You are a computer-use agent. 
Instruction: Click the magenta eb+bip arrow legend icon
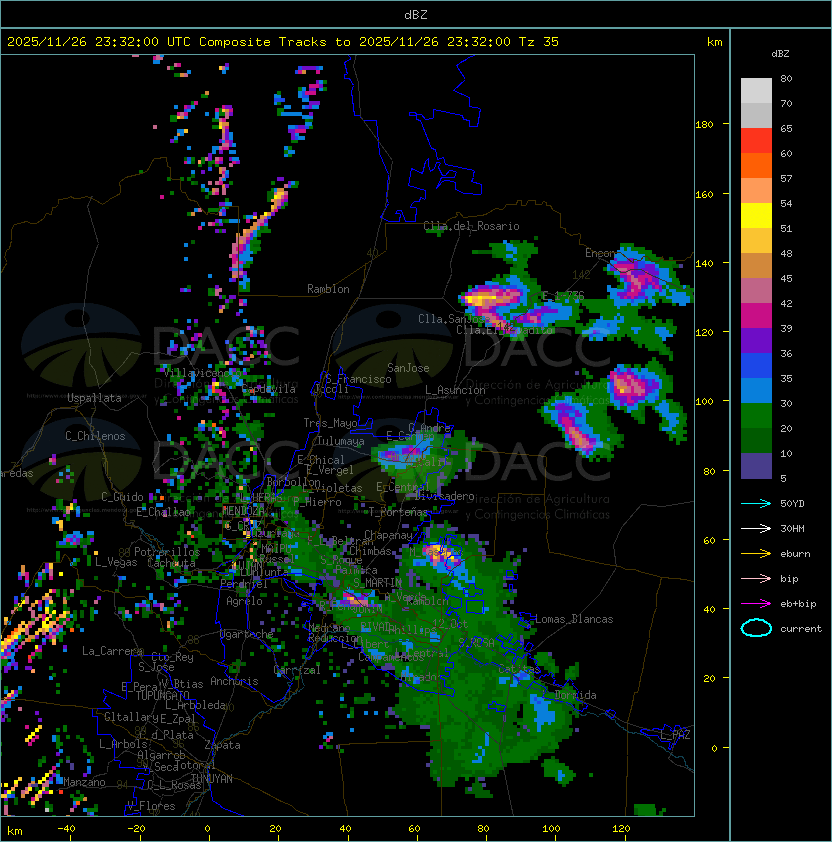point(756,604)
